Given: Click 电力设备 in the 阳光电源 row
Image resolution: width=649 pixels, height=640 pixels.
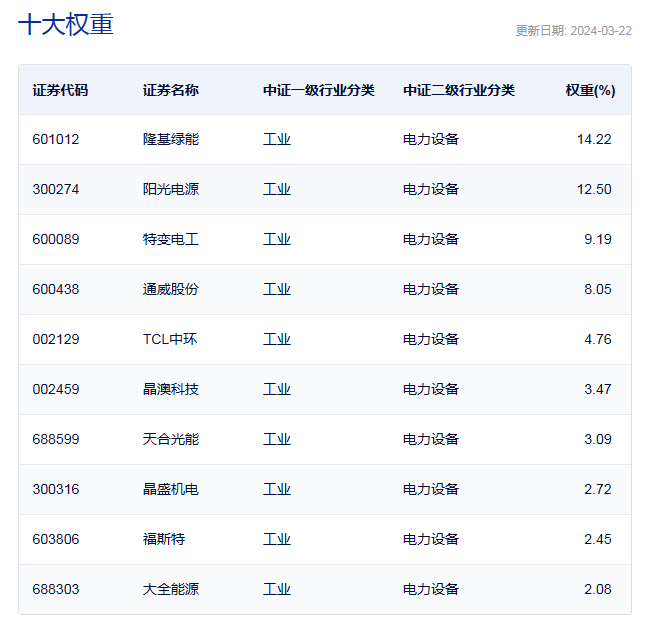Looking at the screenshot, I should (x=431, y=189).
